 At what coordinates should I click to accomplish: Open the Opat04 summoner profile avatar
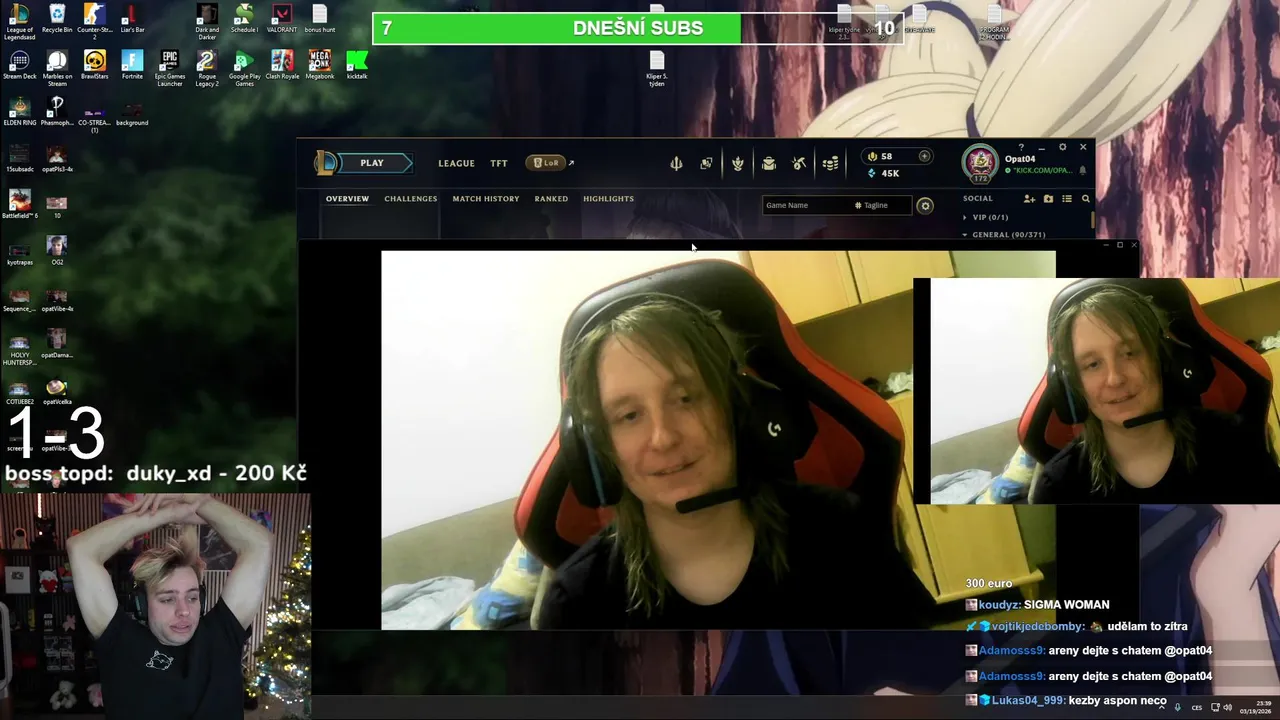click(980, 162)
